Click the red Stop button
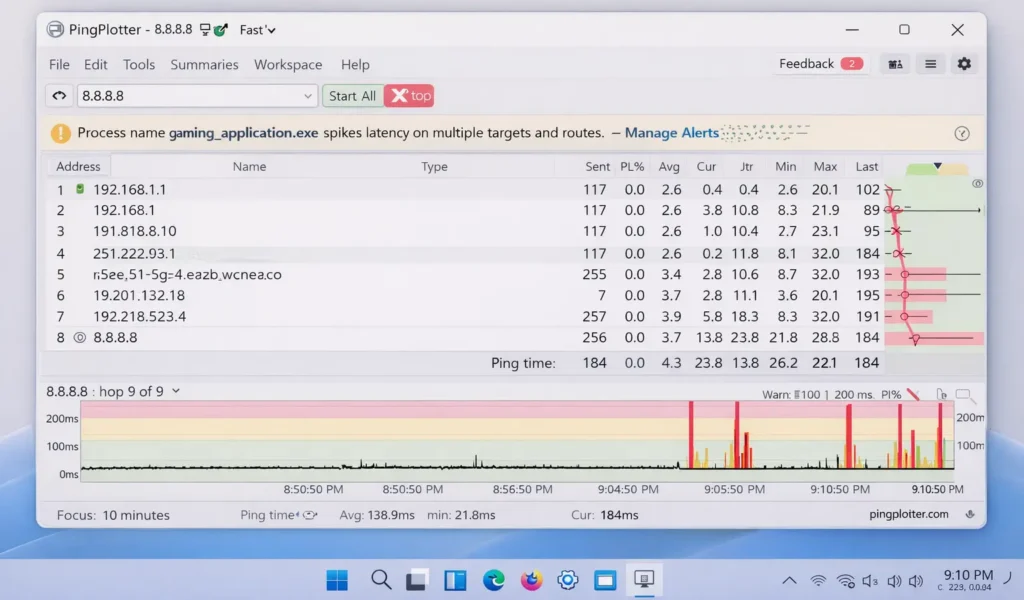This screenshot has height=600, width=1024. click(x=409, y=96)
